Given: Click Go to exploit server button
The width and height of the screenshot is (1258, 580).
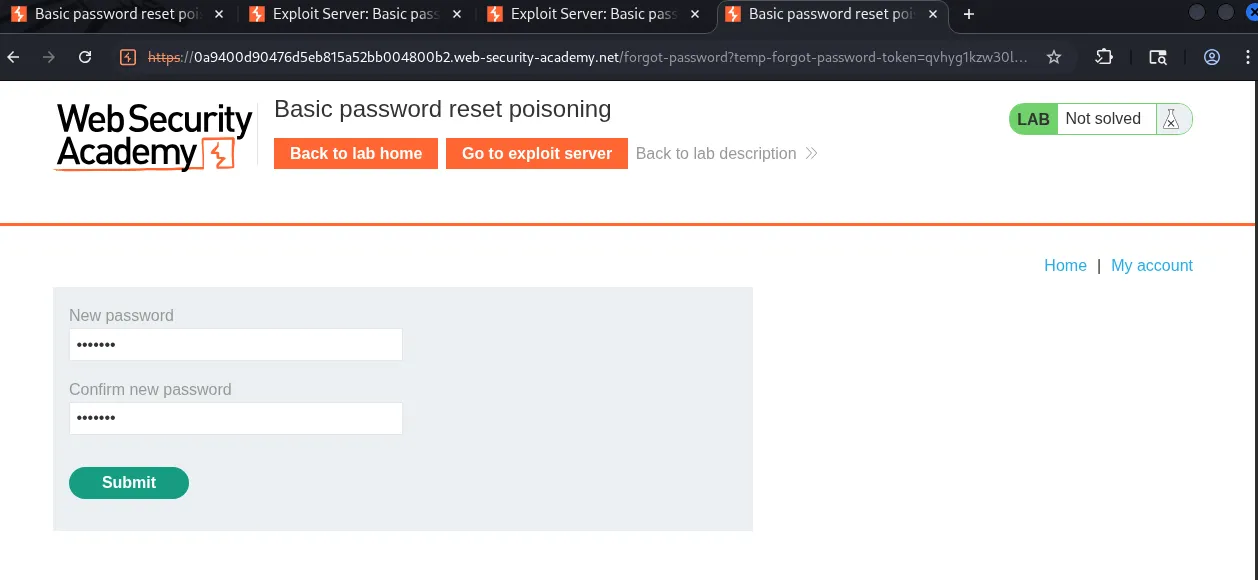Looking at the screenshot, I should (537, 153).
